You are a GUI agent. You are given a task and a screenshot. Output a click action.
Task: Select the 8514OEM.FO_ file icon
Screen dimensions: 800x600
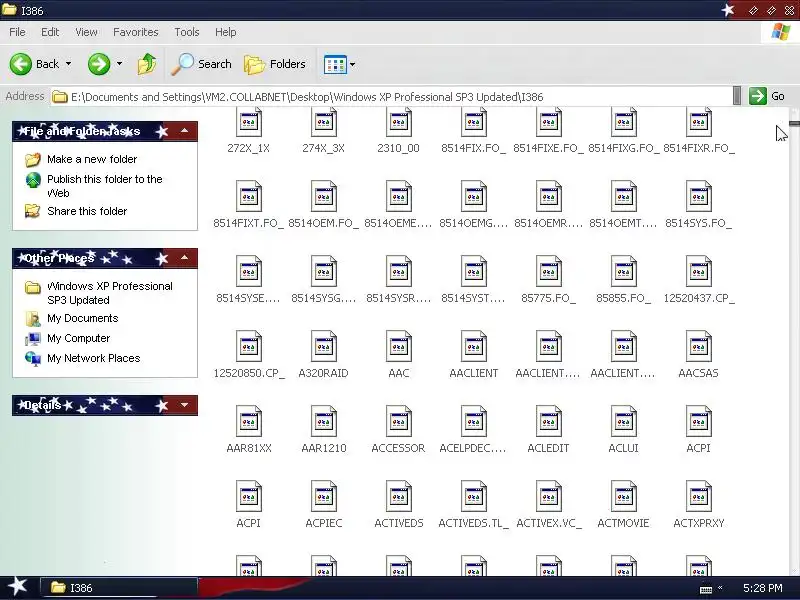pos(323,196)
